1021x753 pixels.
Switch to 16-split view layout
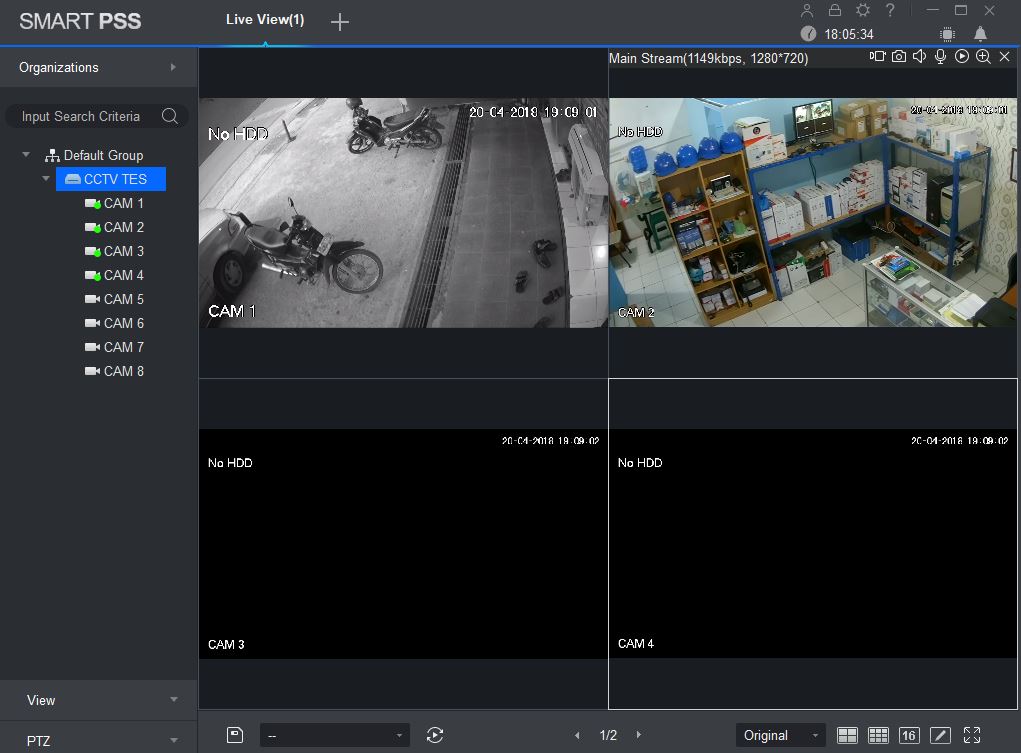pos(909,735)
